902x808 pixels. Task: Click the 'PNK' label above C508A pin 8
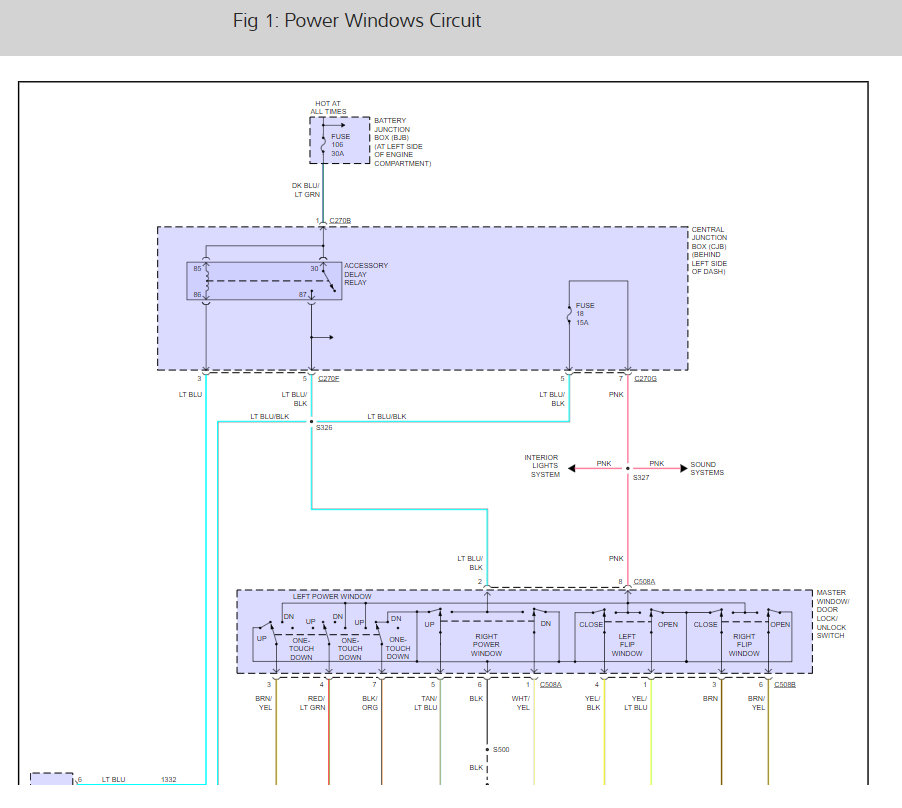coord(616,558)
